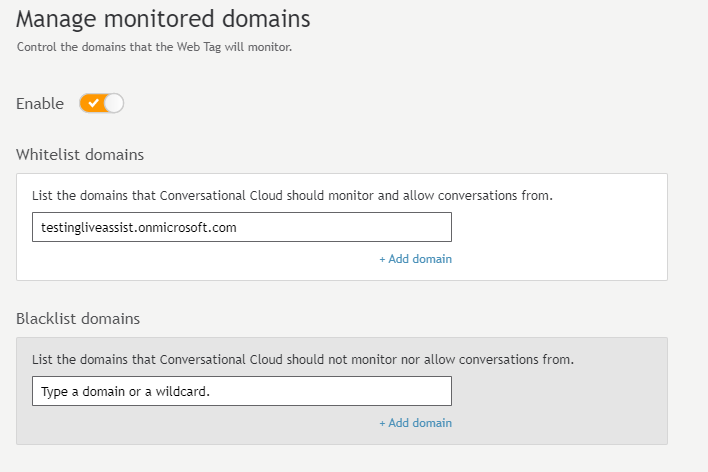
Task: Add a domain to the whitelist
Action: point(415,259)
